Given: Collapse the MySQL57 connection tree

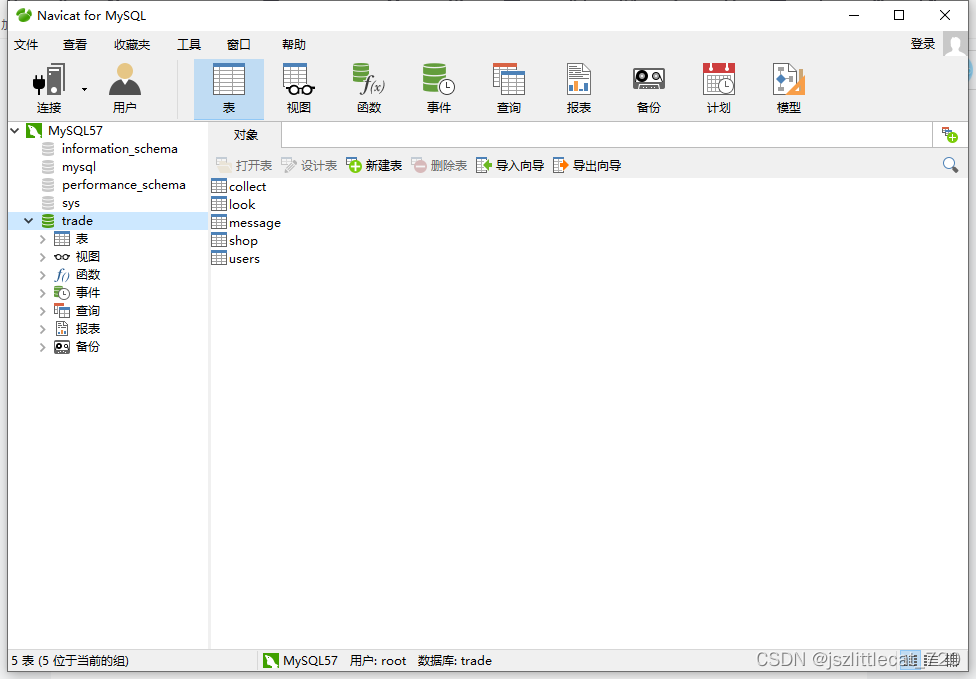Looking at the screenshot, I should click(x=12, y=130).
